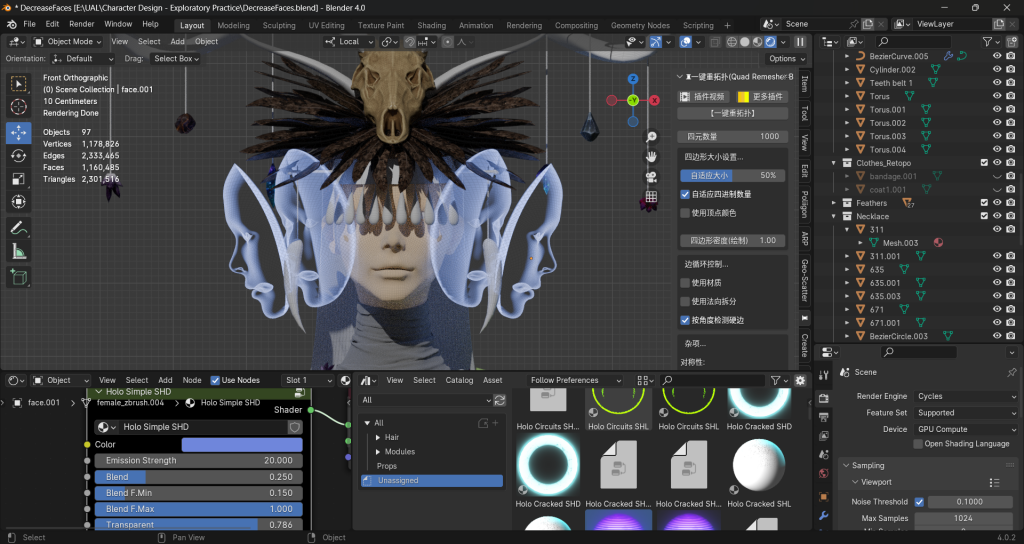Open the Feature Set Supported dropdown
Screen dimensions: 1024x544
tap(965, 413)
